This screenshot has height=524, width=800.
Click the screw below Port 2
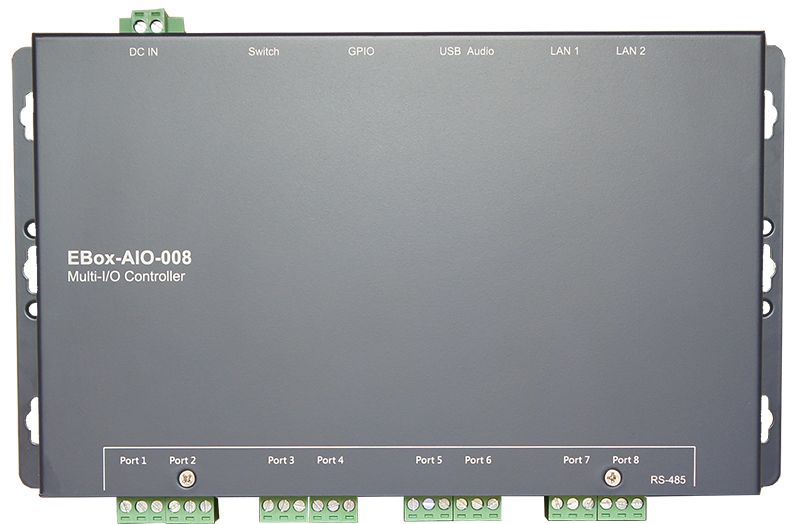tap(187, 479)
